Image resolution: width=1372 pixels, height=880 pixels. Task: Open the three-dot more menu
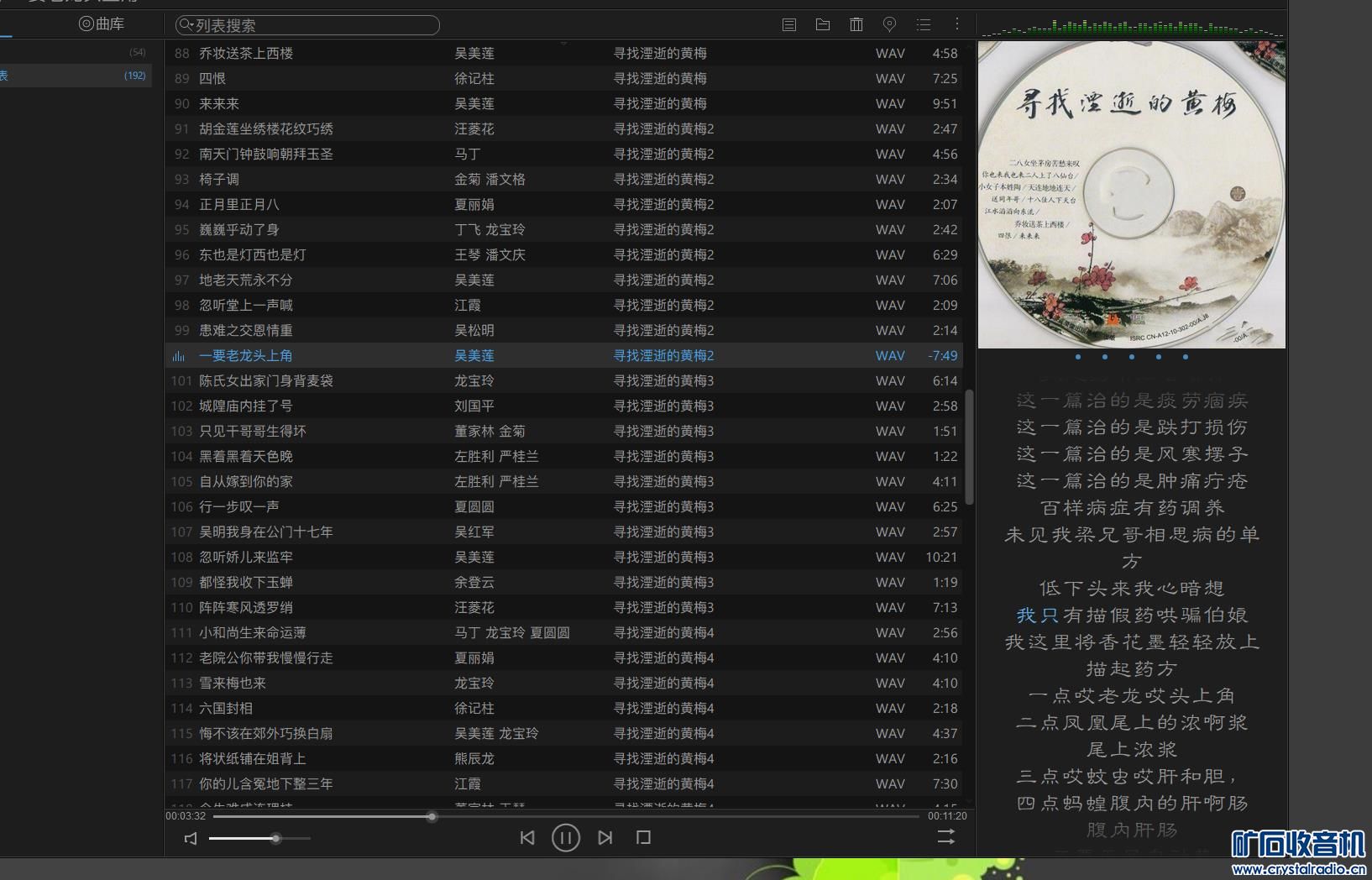click(x=956, y=24)
